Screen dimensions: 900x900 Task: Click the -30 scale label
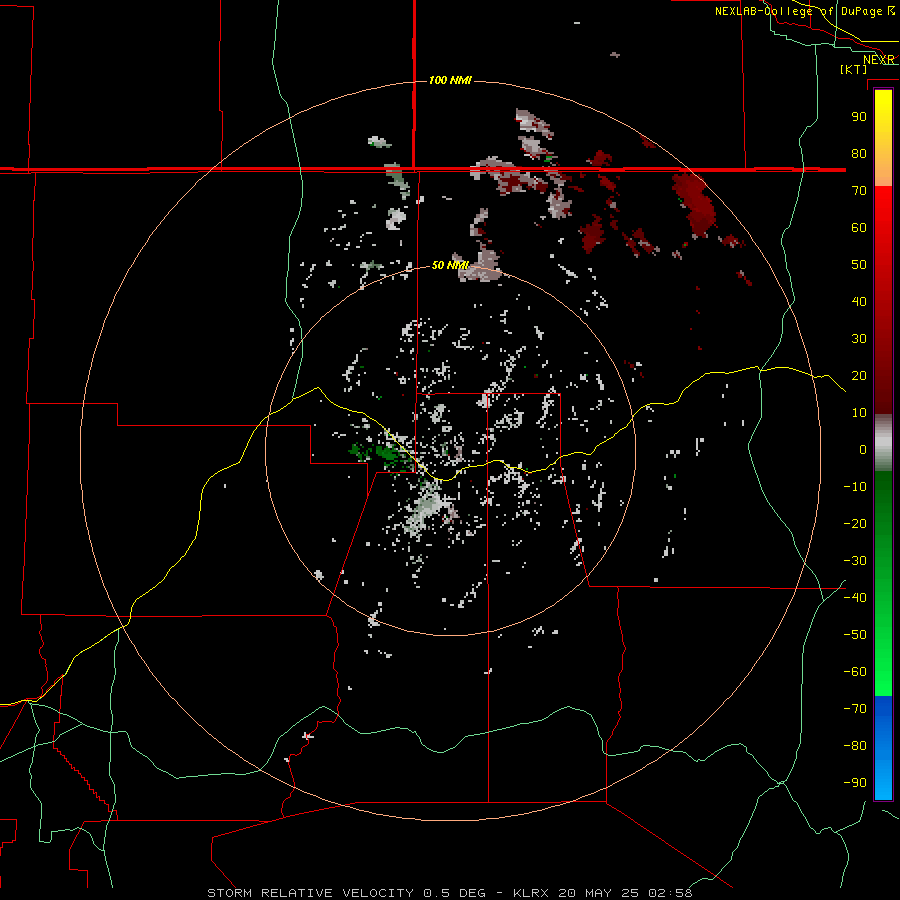coord(855,561)
